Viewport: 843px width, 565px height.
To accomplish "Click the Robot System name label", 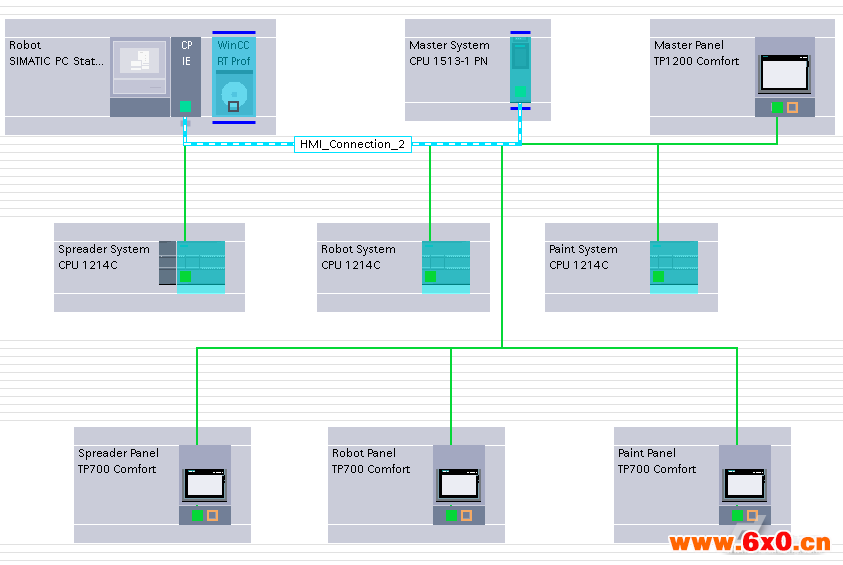I will point(358,249).
